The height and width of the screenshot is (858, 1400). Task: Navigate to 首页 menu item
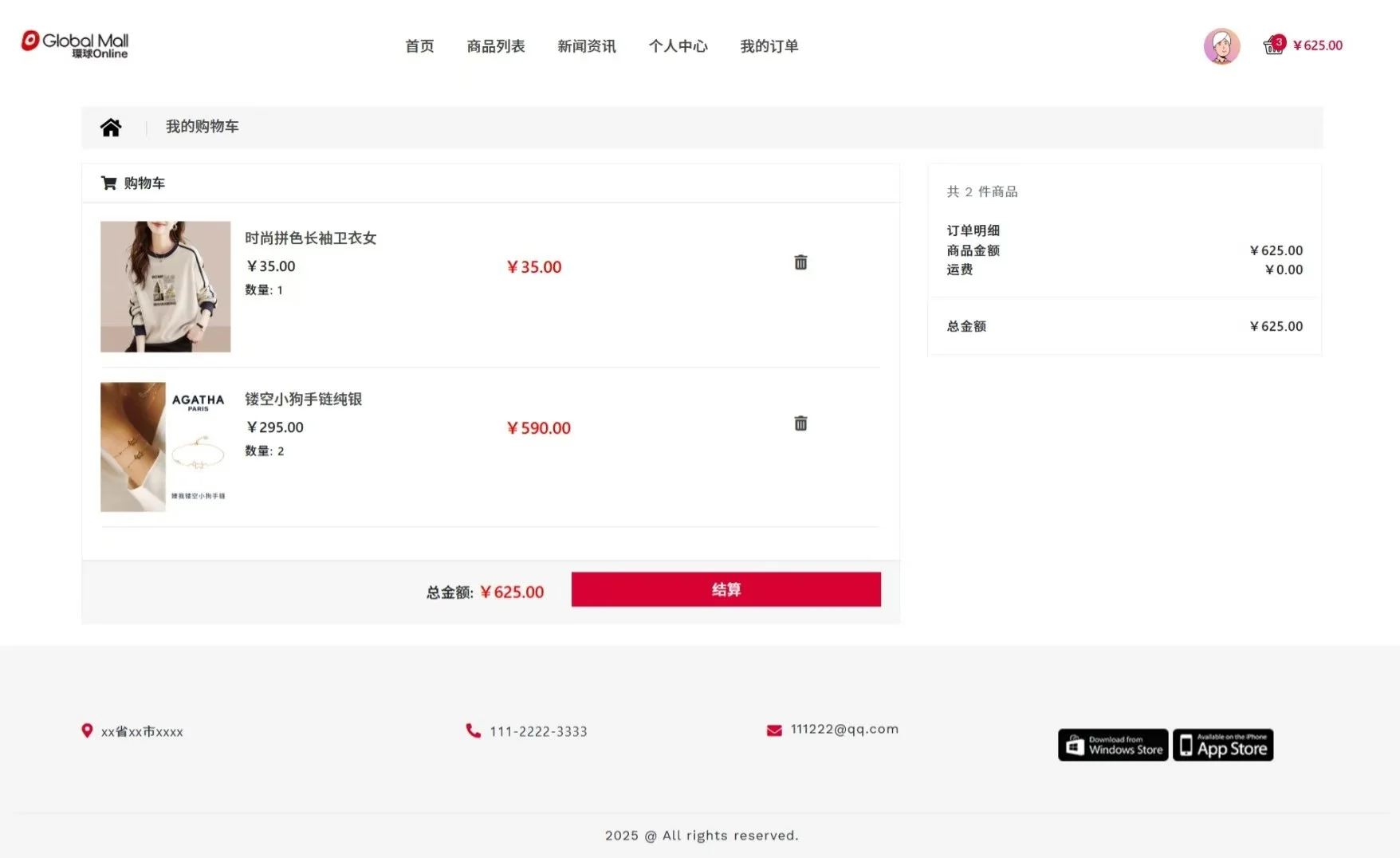(419, 46)
